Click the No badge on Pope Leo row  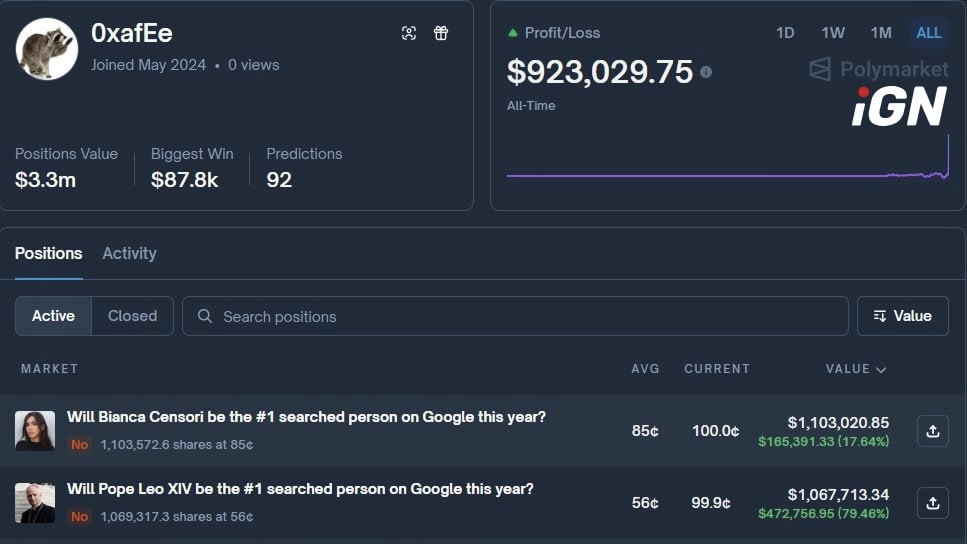pyautogui.click(x=80, y=517)
